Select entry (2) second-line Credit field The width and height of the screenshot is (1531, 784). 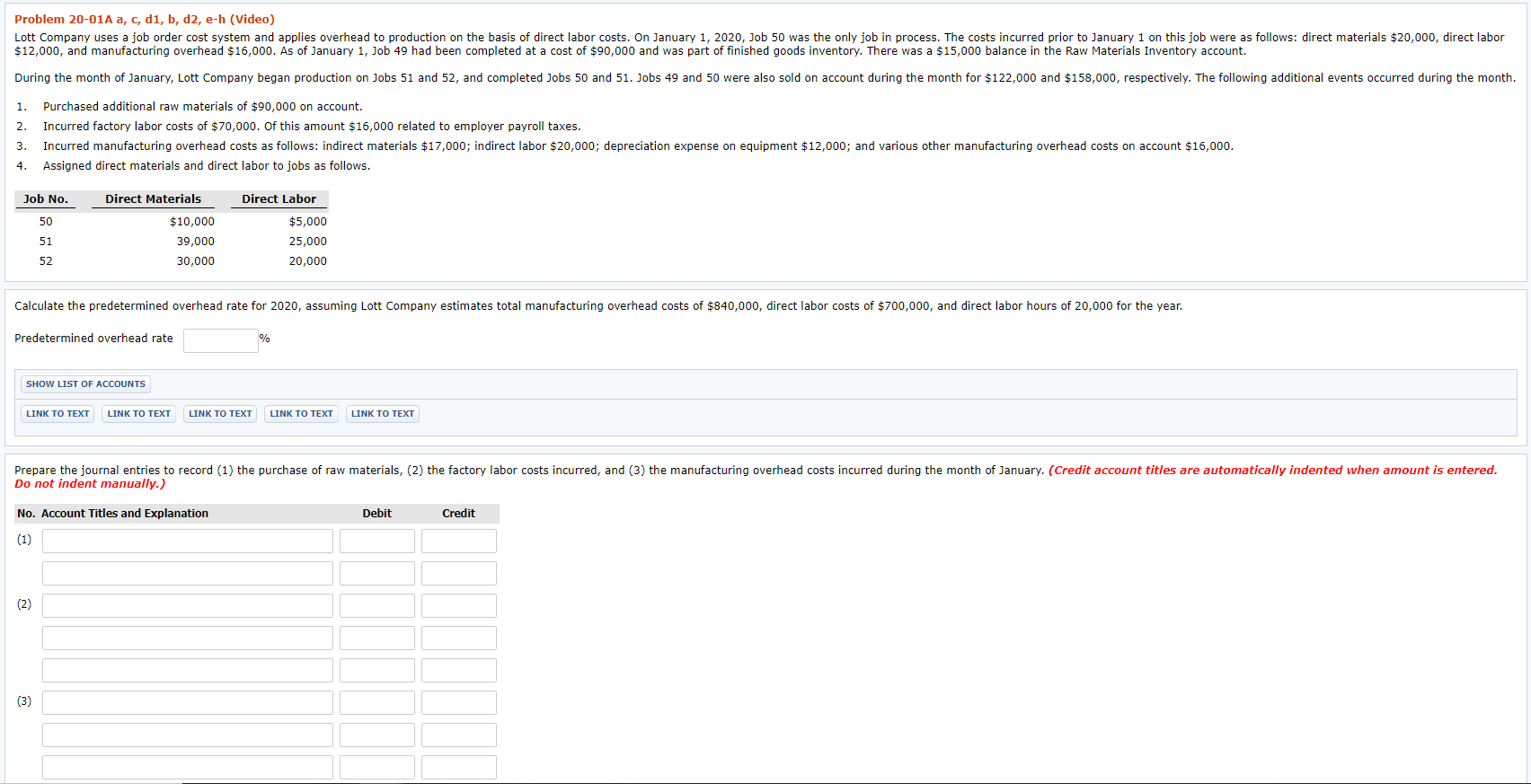pyautogui.click(x=459, y=638)
